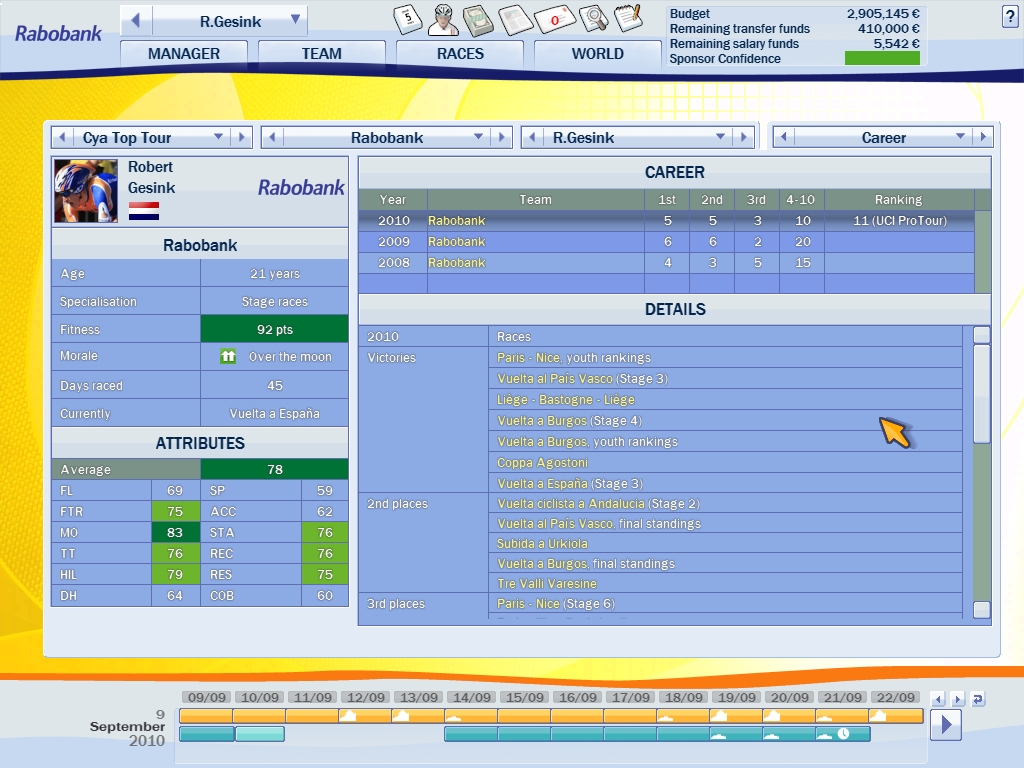Expand the Cya Top Tour dropdown
The image size is (1024, 768).
pos(218,137)
